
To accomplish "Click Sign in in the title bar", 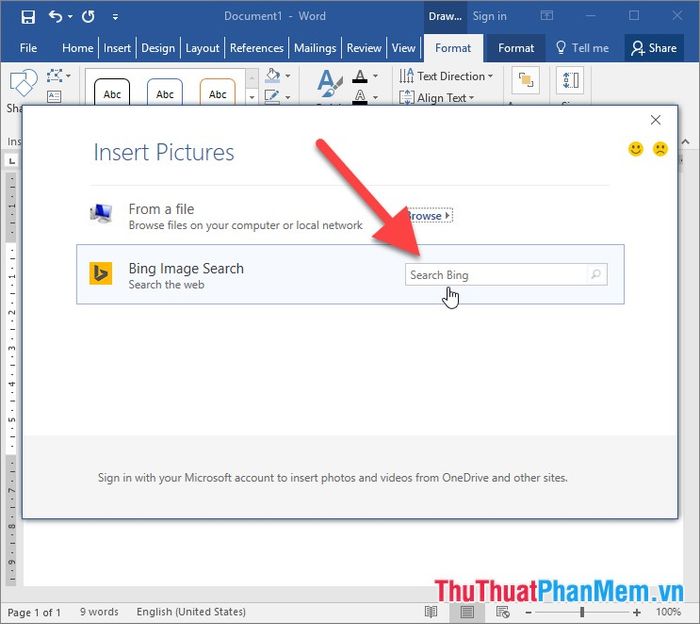I will click(x=489, y=17).
